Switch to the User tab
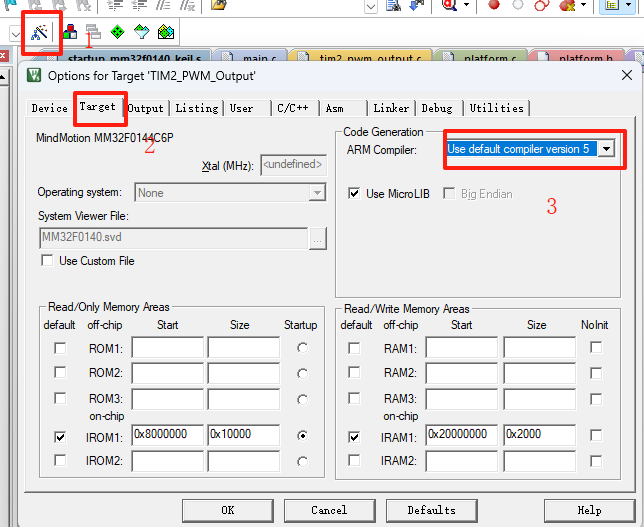 click(242, 108)
